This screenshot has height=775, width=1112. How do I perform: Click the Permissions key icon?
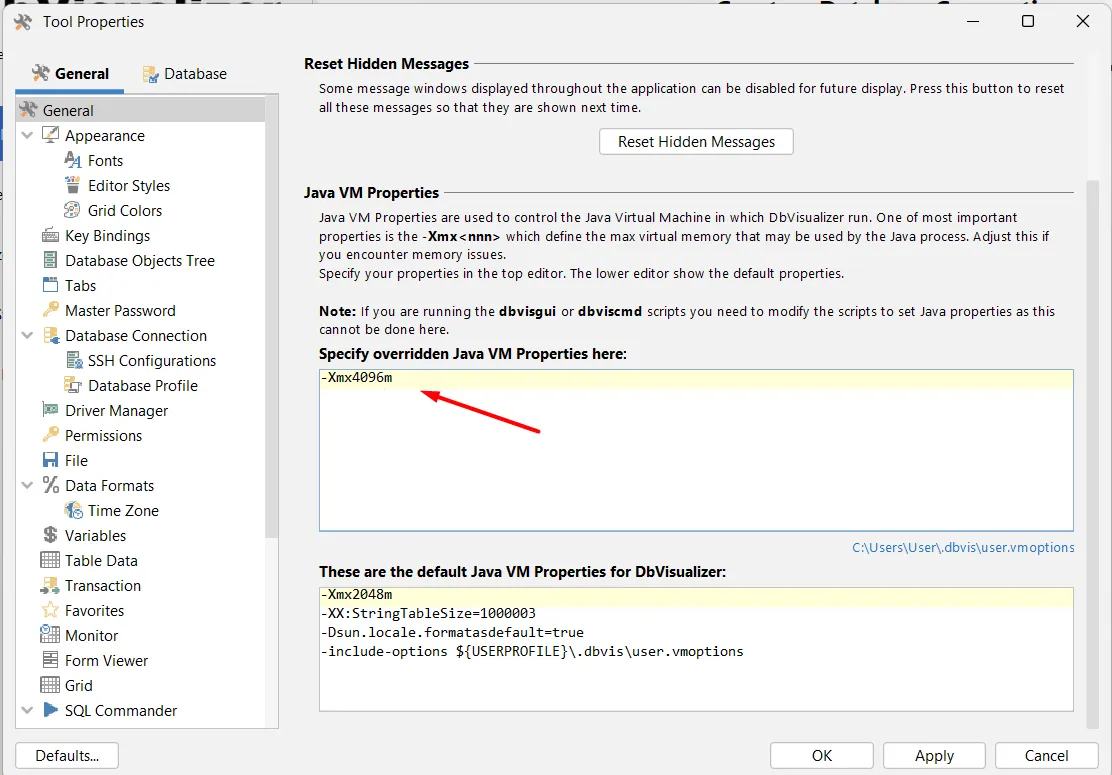[50, 435]
